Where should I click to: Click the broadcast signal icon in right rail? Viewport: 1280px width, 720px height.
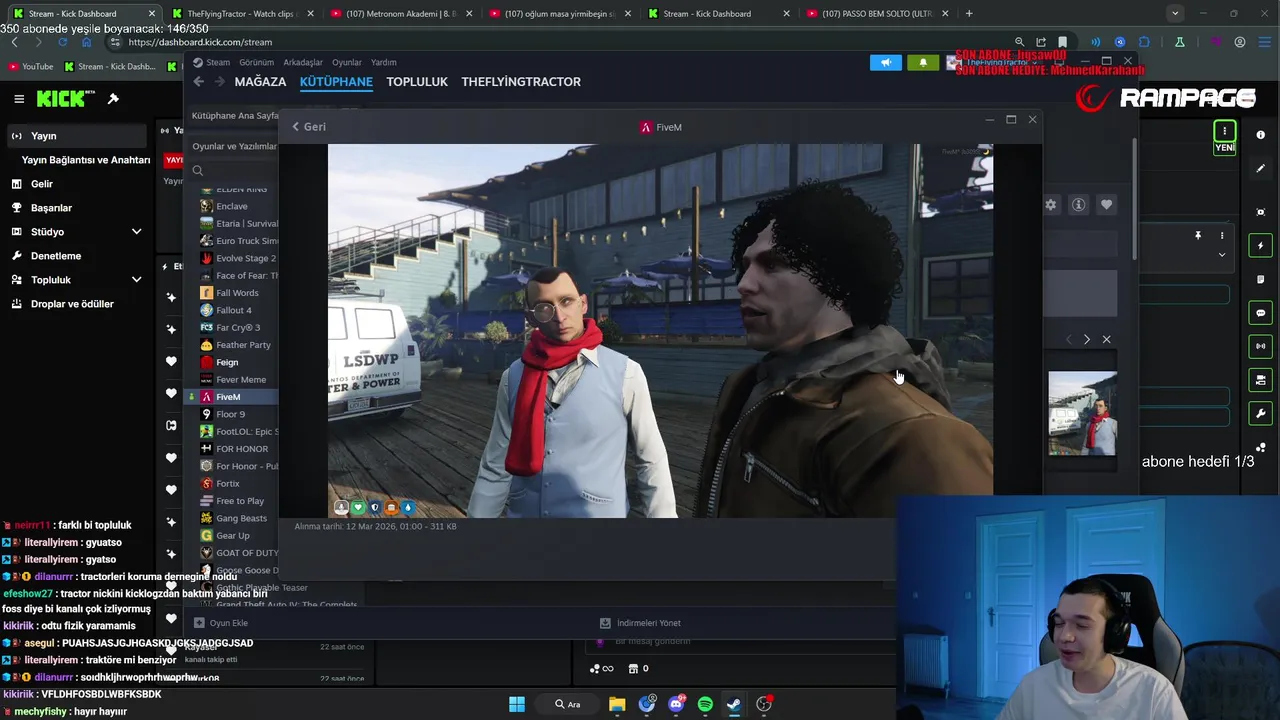pos(1261,346)
